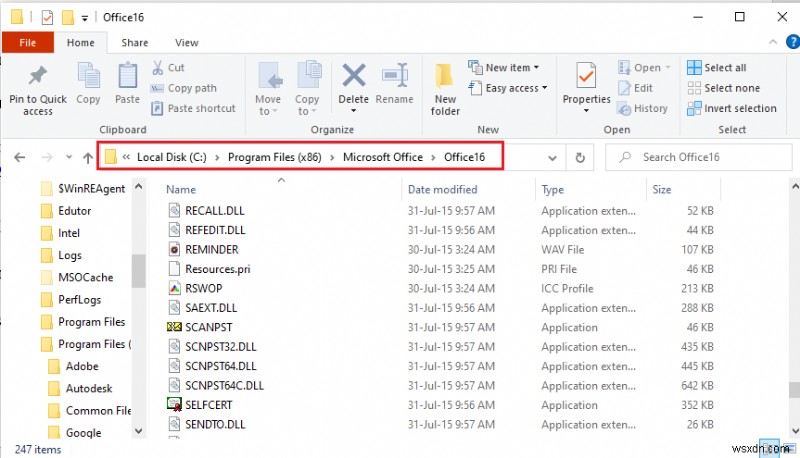800x458 pixels.
Task: Expand the Properties dropdown arrow
Action: (x=586, y=111)
